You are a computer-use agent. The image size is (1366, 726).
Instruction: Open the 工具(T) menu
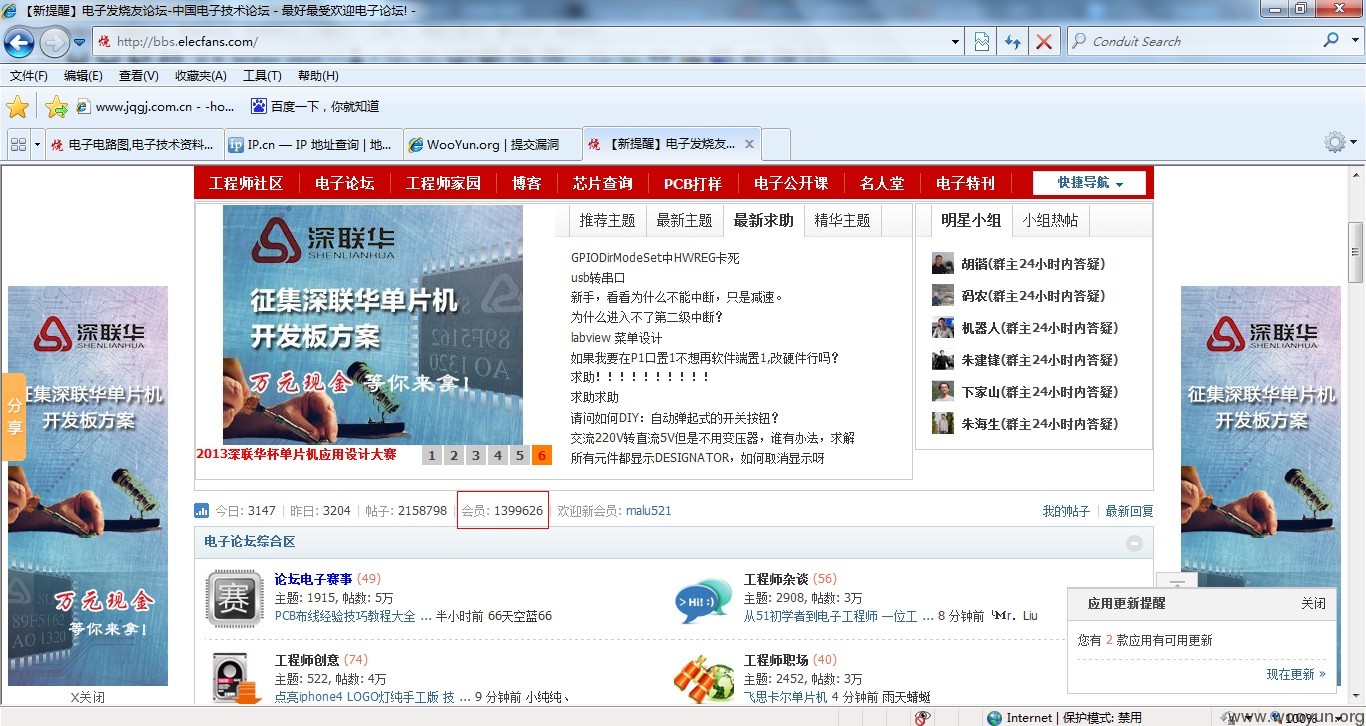pos(262,76)
